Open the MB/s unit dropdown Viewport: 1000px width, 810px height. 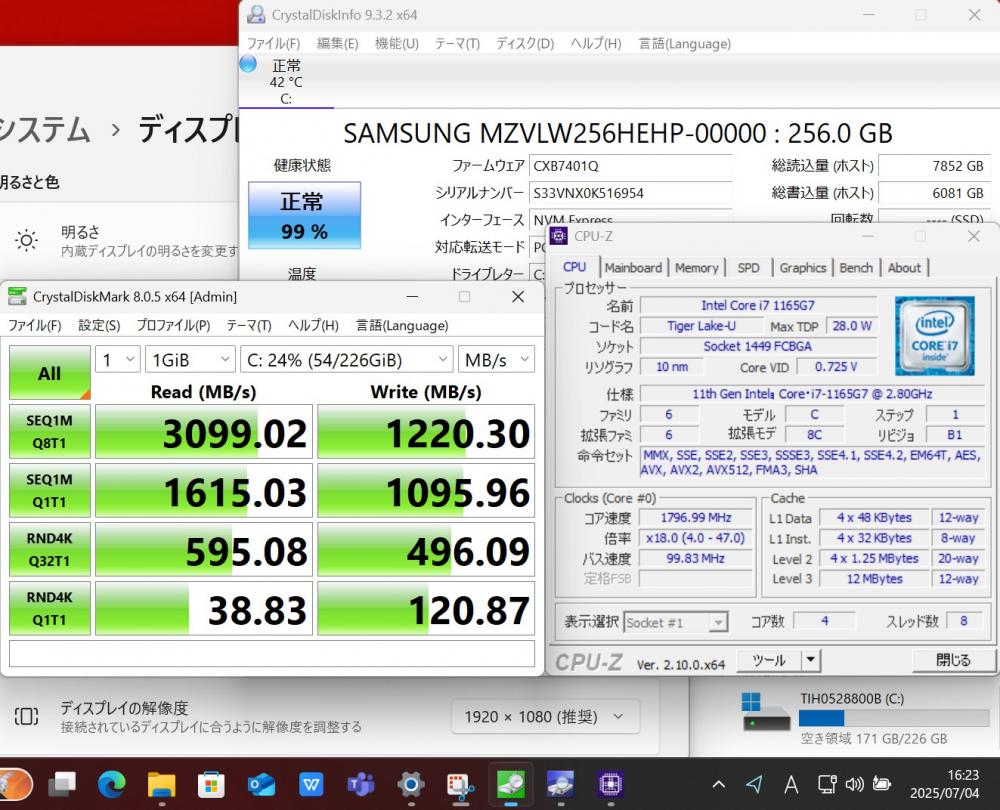pyautogui.click(x=496, y=360)
